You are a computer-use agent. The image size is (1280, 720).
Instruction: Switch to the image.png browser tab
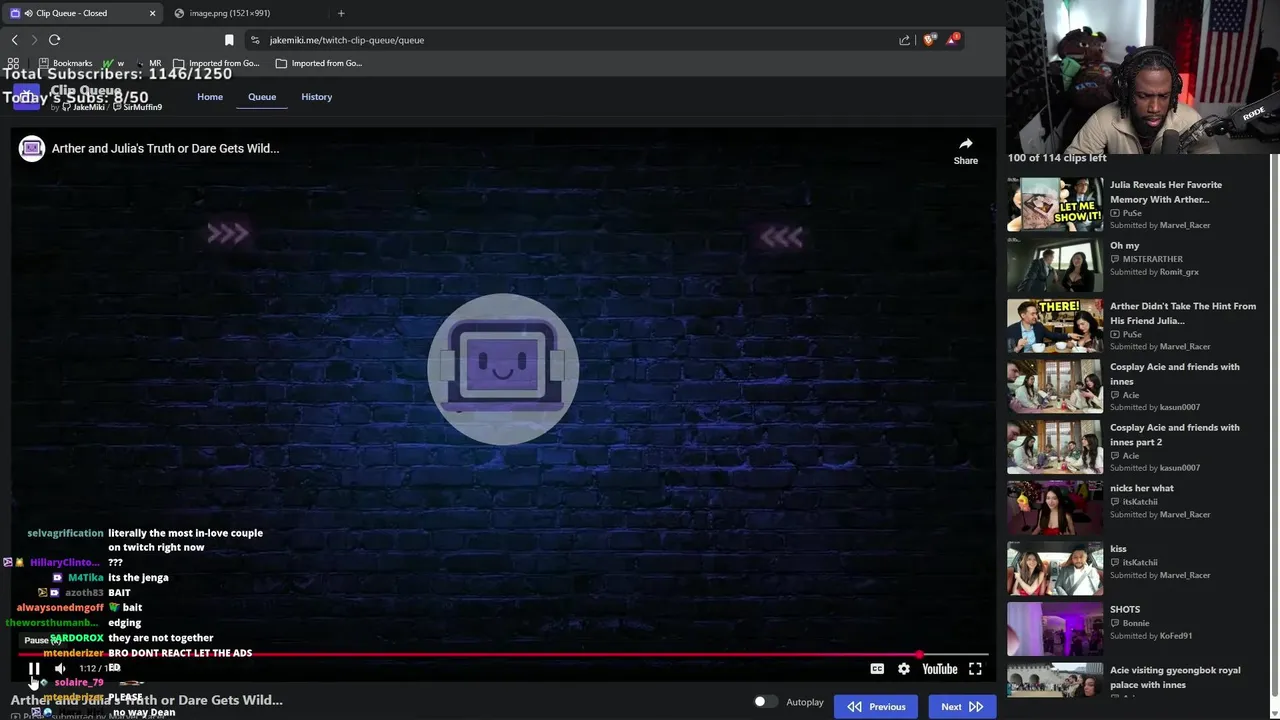[x=243, y=13]
